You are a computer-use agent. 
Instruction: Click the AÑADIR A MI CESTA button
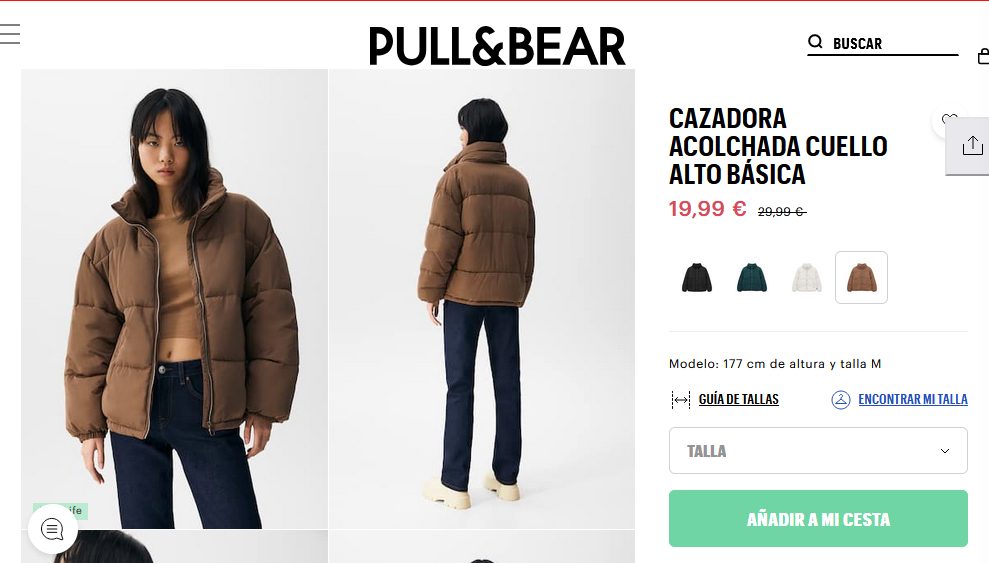click(818, 518)
